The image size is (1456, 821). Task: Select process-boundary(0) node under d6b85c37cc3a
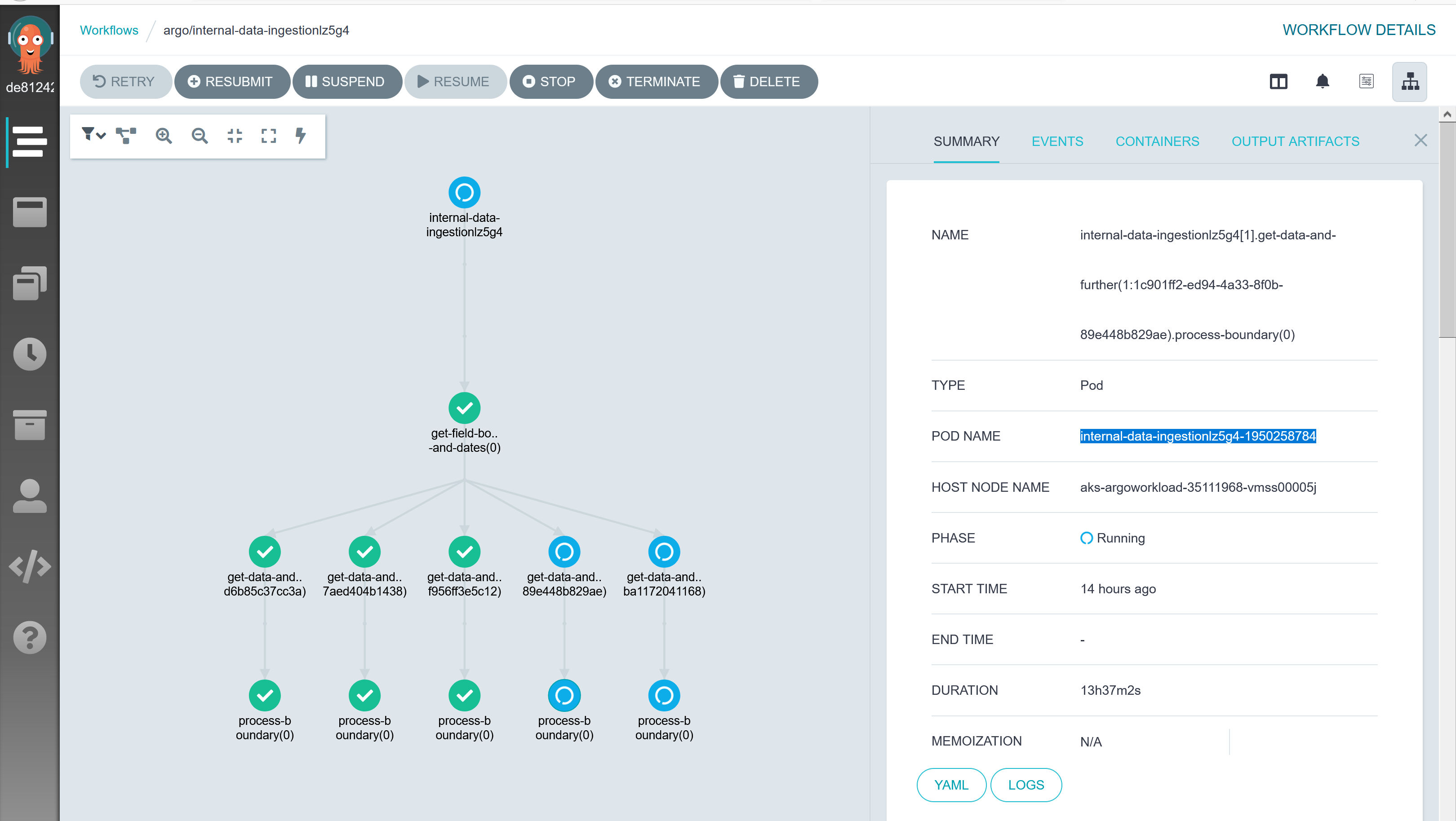(x=265, y=695)
